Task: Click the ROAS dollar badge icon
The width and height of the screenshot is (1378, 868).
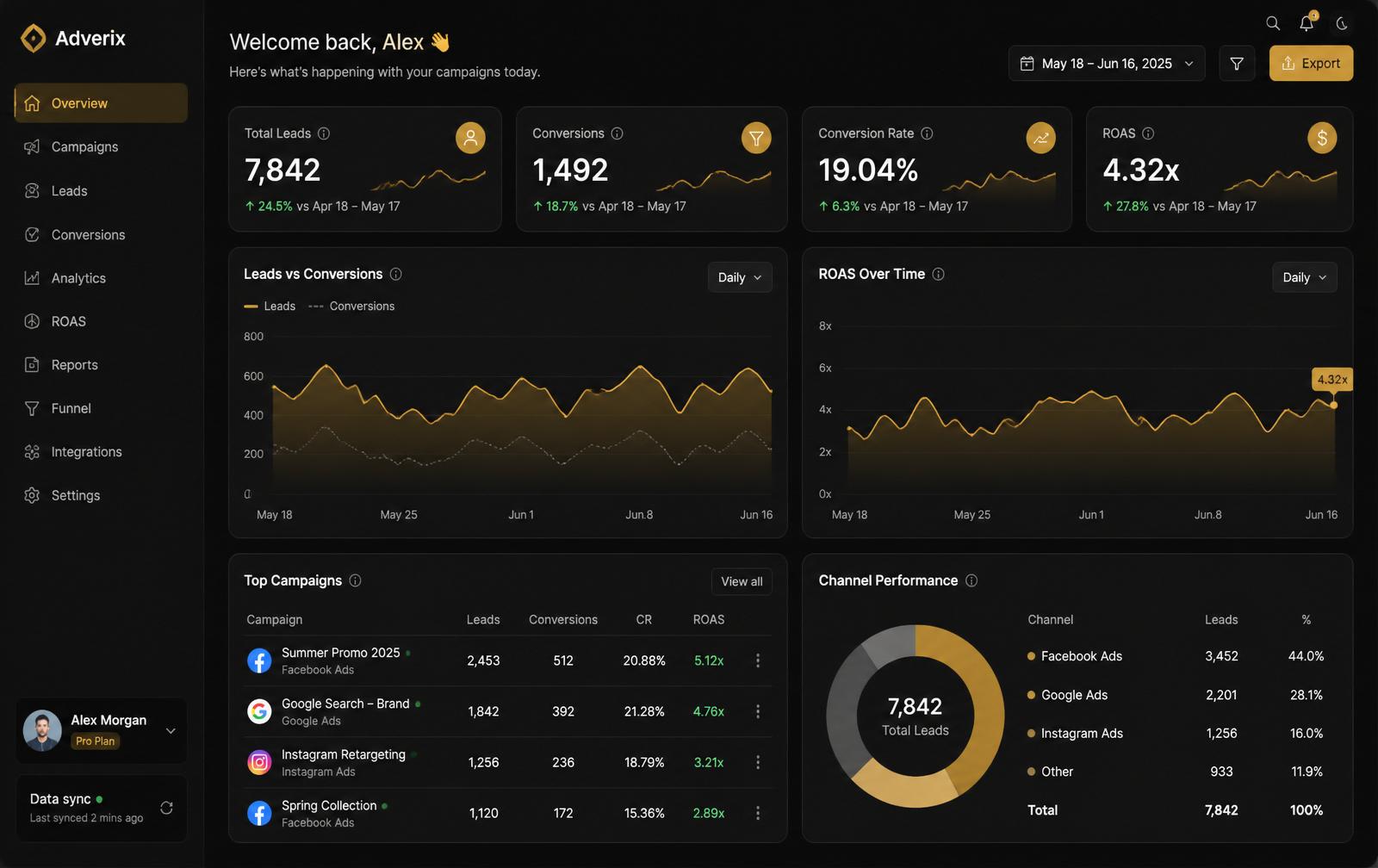Action: 1322,138
